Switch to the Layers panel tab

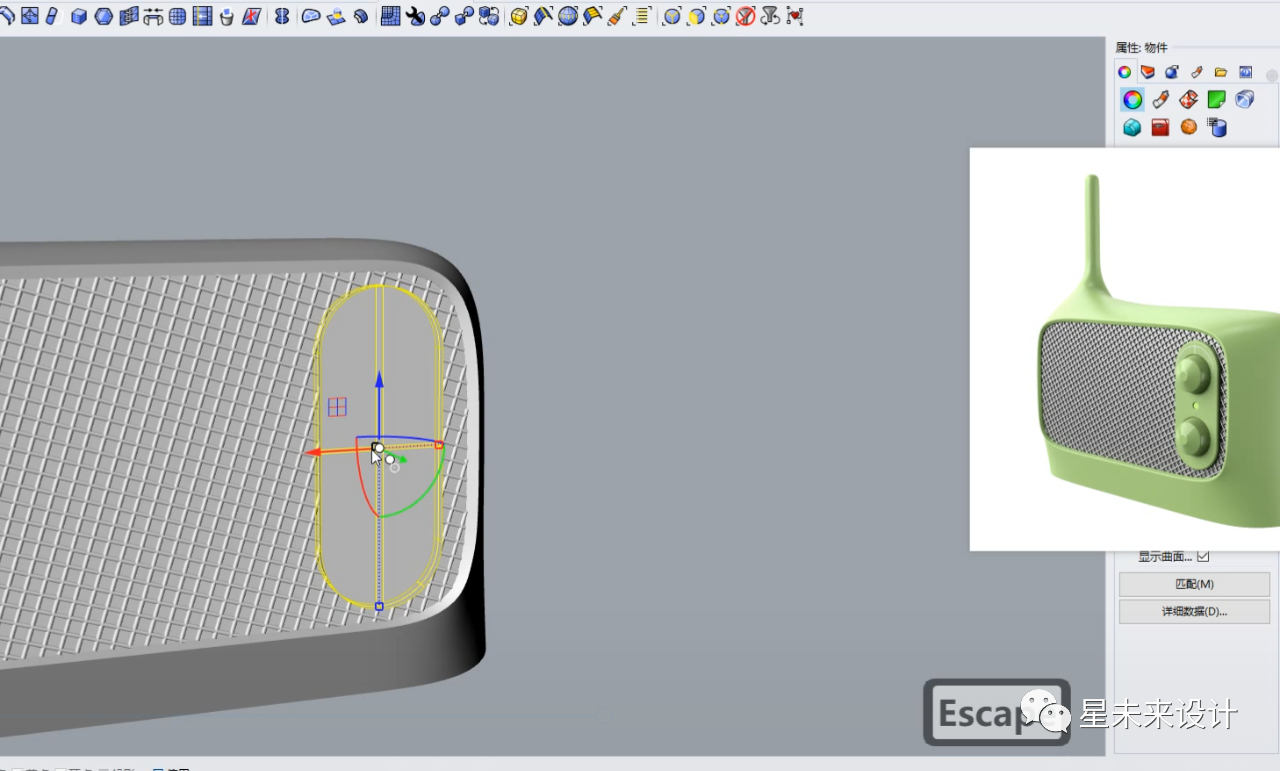click(1148, 72)
